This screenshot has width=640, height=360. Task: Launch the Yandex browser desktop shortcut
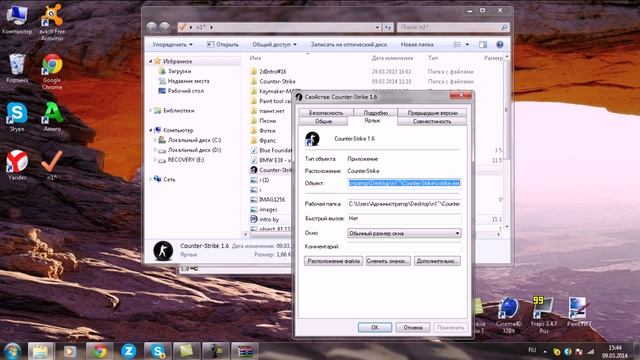click(x=17, y=165)
